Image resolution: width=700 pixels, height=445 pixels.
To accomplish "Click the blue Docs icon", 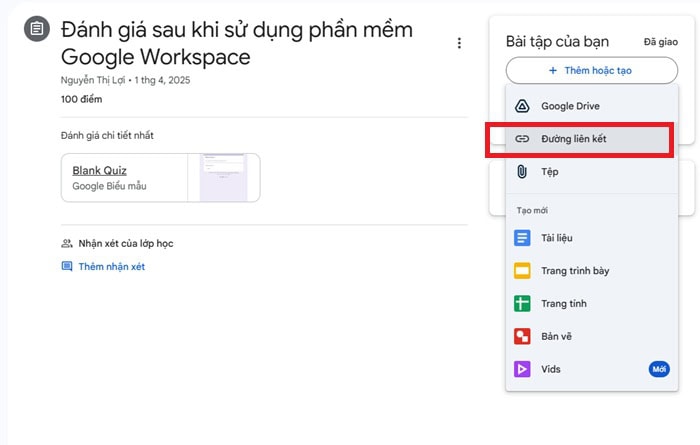I will click(x=522, y=238).
